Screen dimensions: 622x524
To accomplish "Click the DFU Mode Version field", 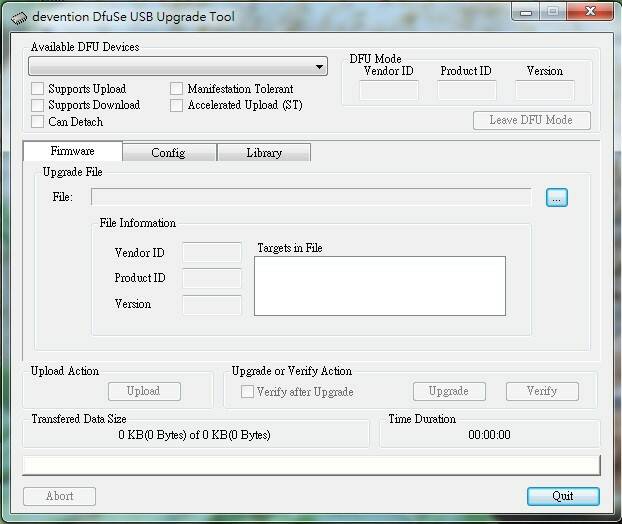I will pyautogui.click(x=545, y=90).
